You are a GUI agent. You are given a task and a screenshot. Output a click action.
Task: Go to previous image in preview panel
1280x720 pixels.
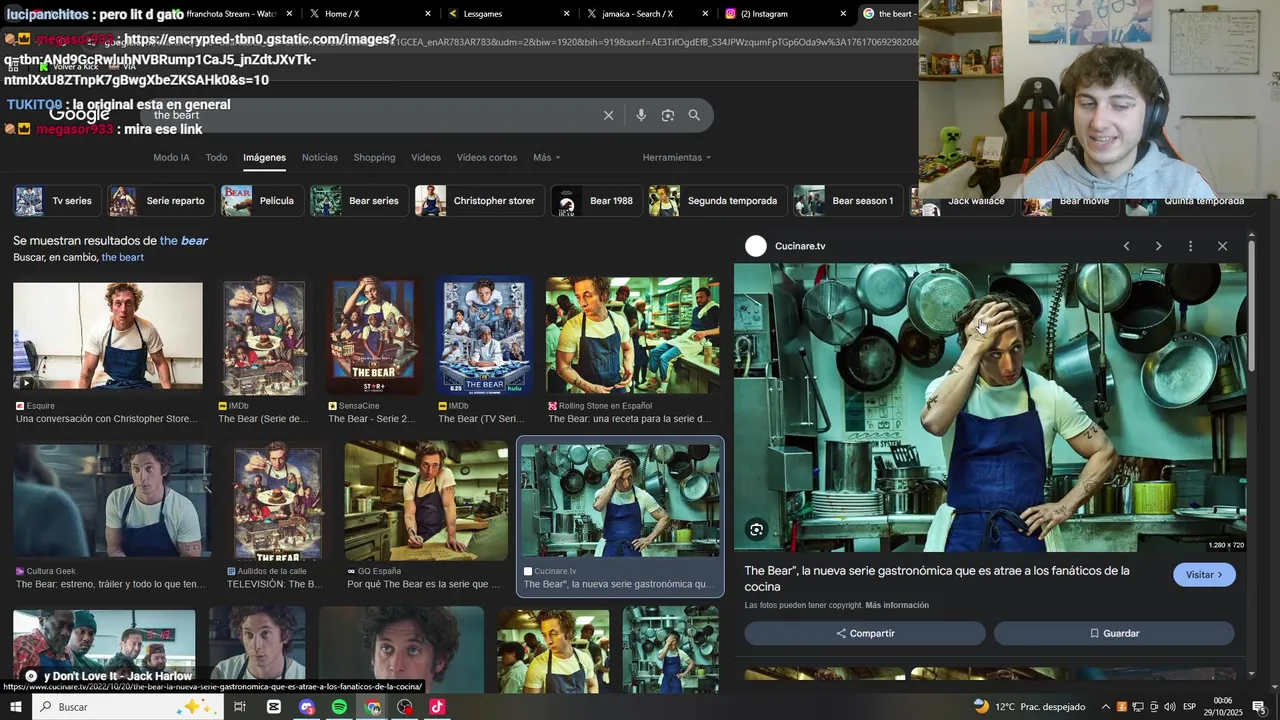click(1126, 246)
